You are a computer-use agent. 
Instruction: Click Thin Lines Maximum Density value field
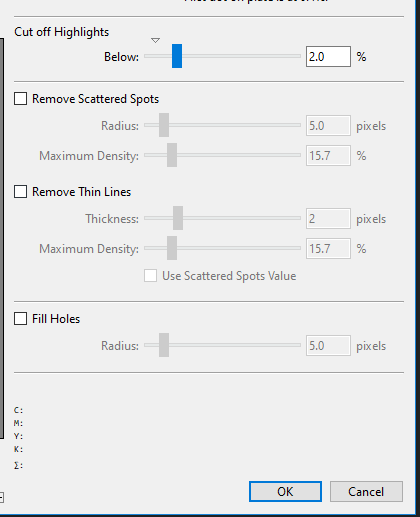pos(328,249)
